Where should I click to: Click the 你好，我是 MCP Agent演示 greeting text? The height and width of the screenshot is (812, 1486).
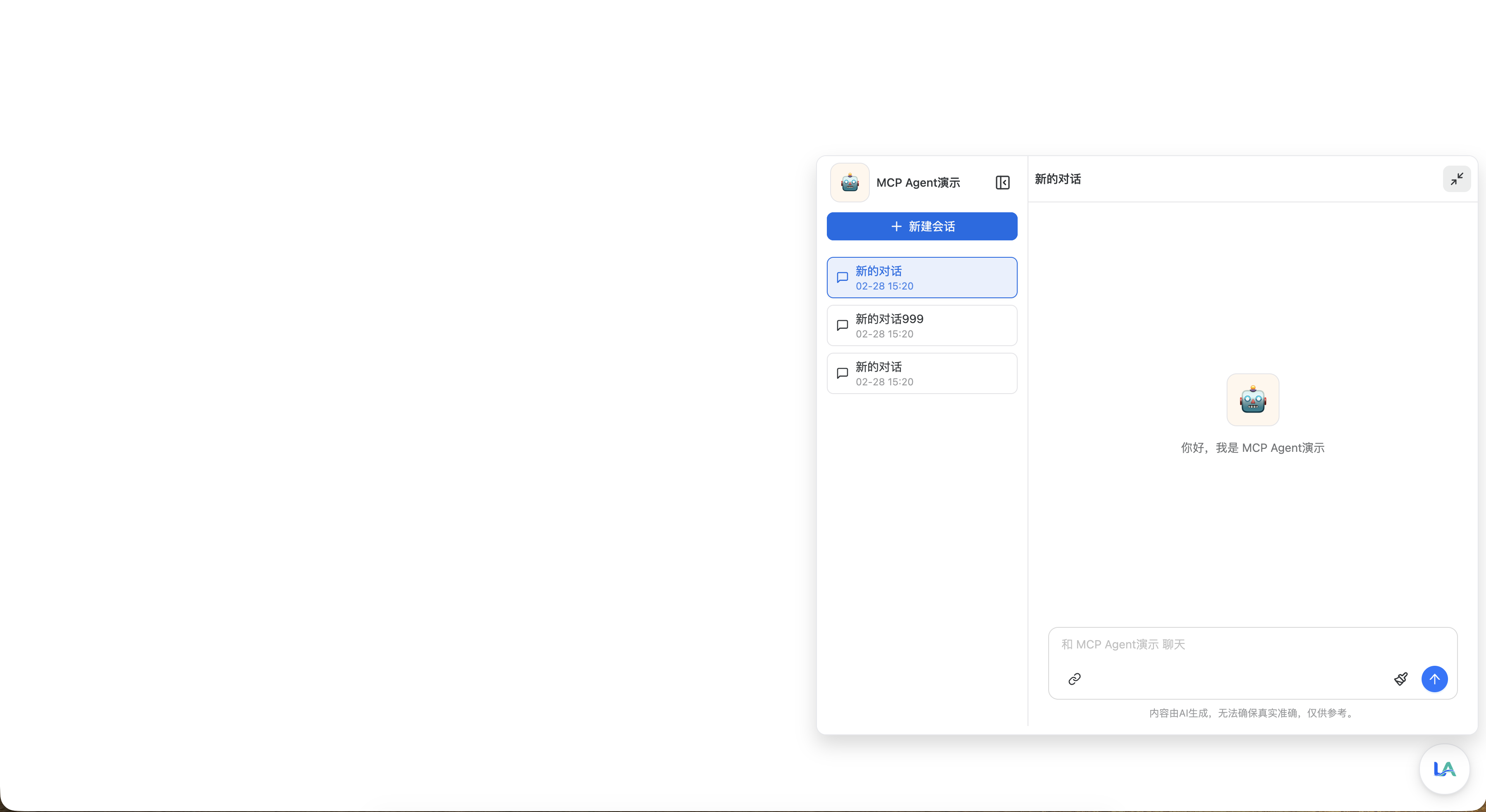pyautogui.click(x=1252, y=448)
